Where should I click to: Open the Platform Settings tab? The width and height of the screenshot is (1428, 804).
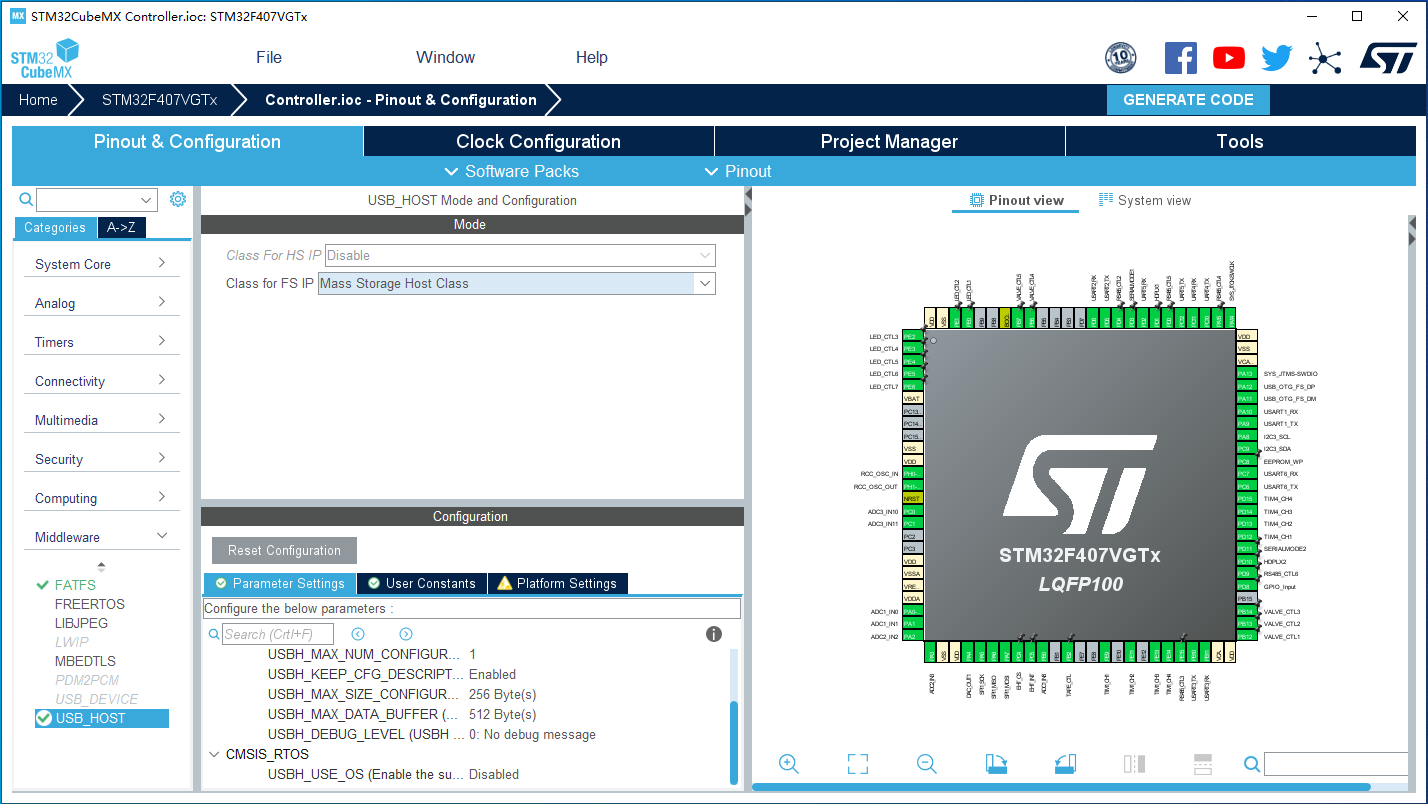click(x=557, y=583)
